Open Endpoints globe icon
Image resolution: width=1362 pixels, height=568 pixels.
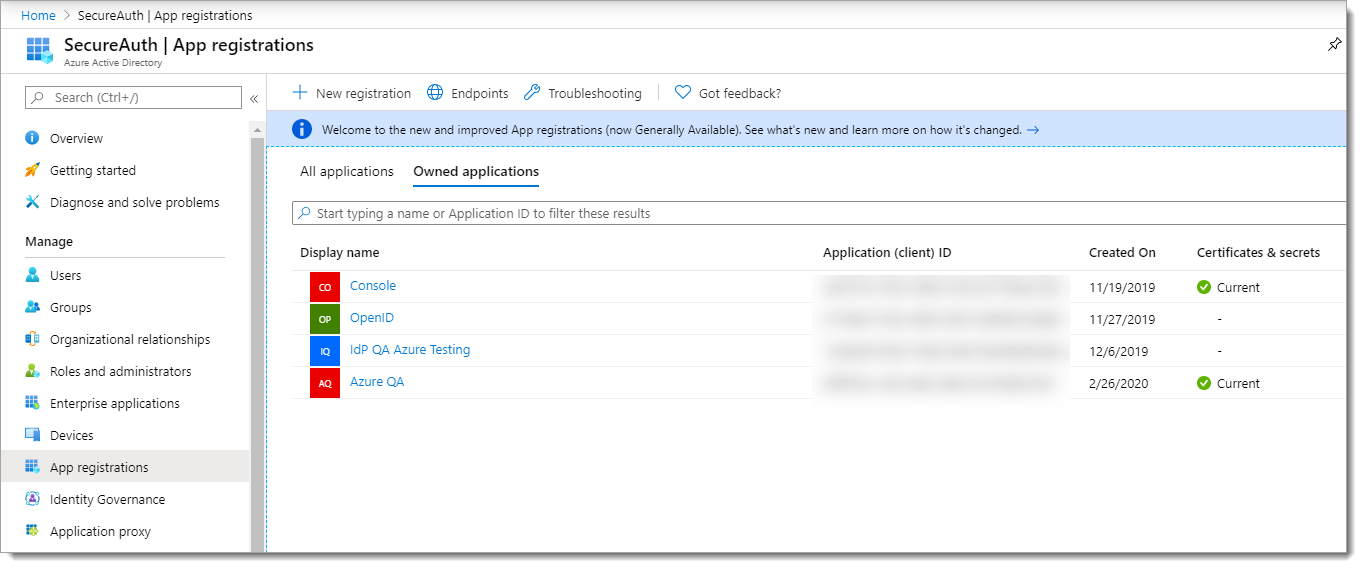click(x=435, y=93)
